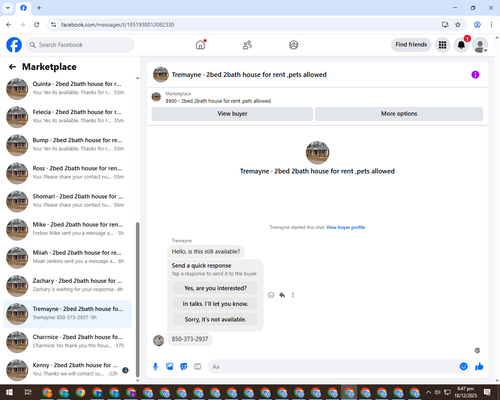
Task: Open the Windows Start menu
Action: pyautogui.click(x=9, y=392)
